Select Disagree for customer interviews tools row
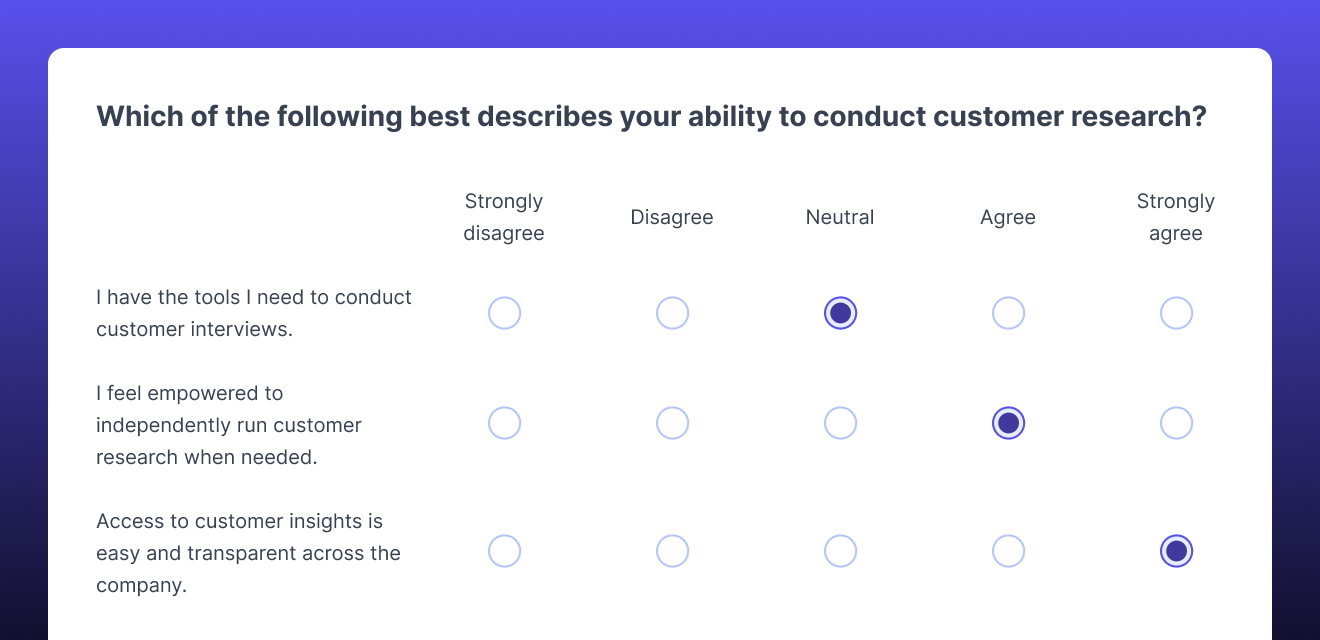Image resolution: width=1320 pixels, height=640 pixels. click(672, 313)
